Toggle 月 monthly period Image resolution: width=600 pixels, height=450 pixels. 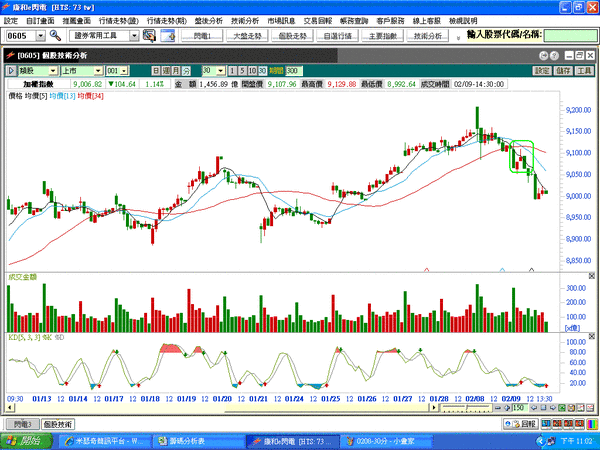176,71
